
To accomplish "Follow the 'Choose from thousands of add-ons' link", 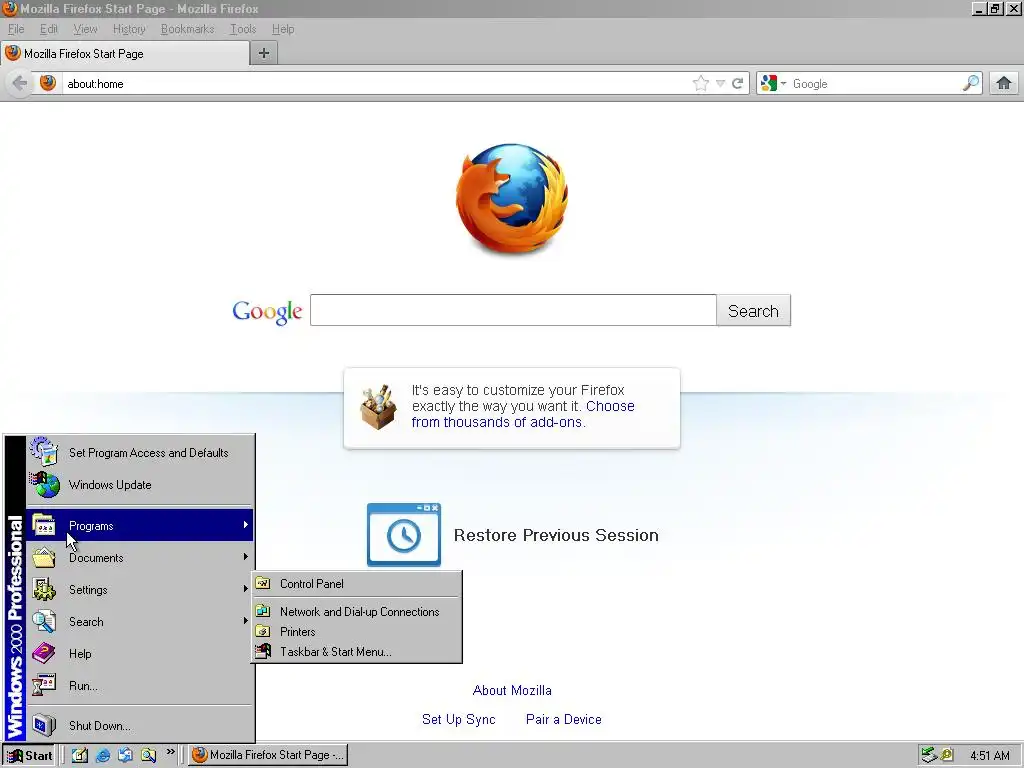I will pos(522,414).
